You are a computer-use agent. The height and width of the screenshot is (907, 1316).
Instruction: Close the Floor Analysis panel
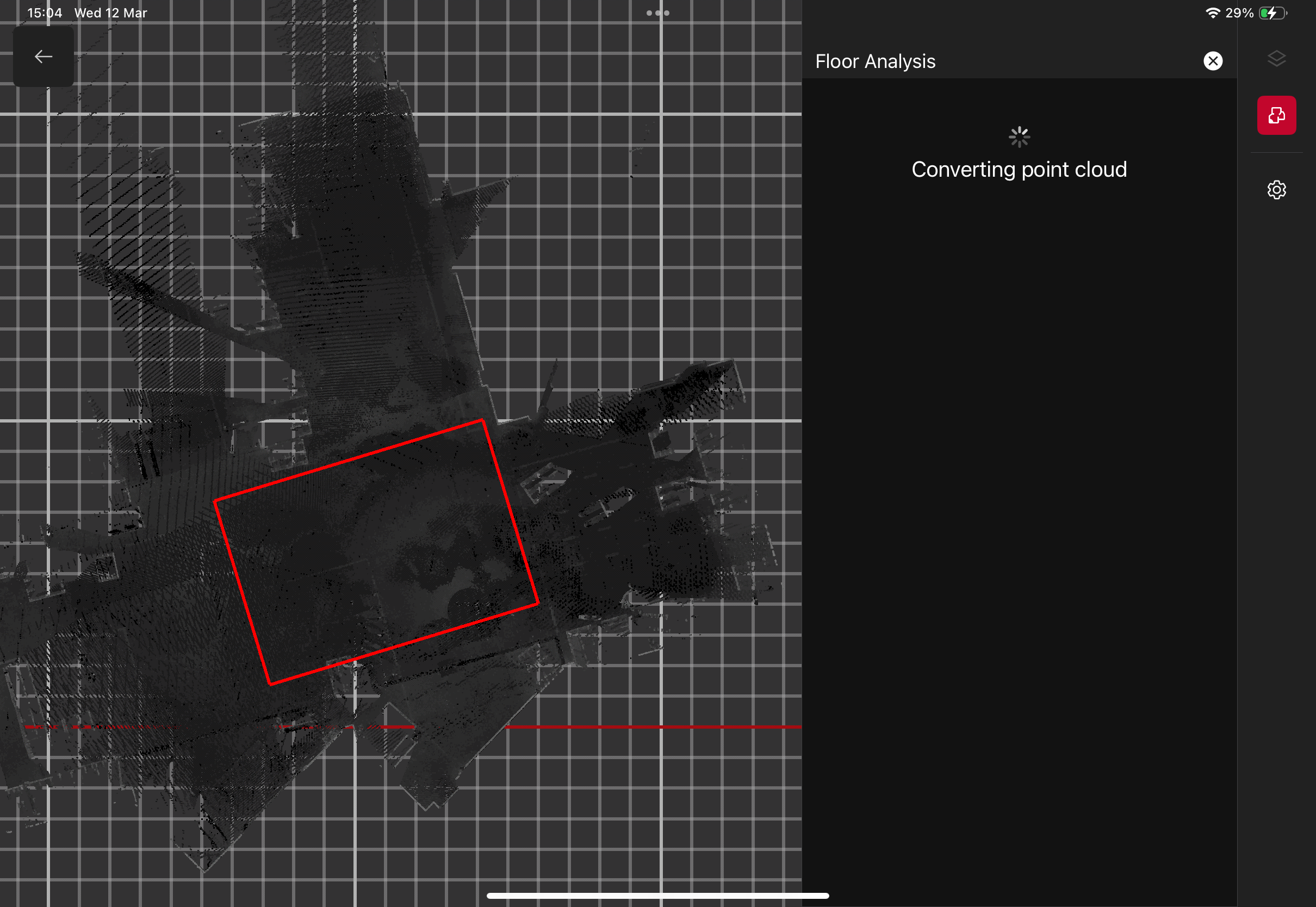pos(1213,61)
